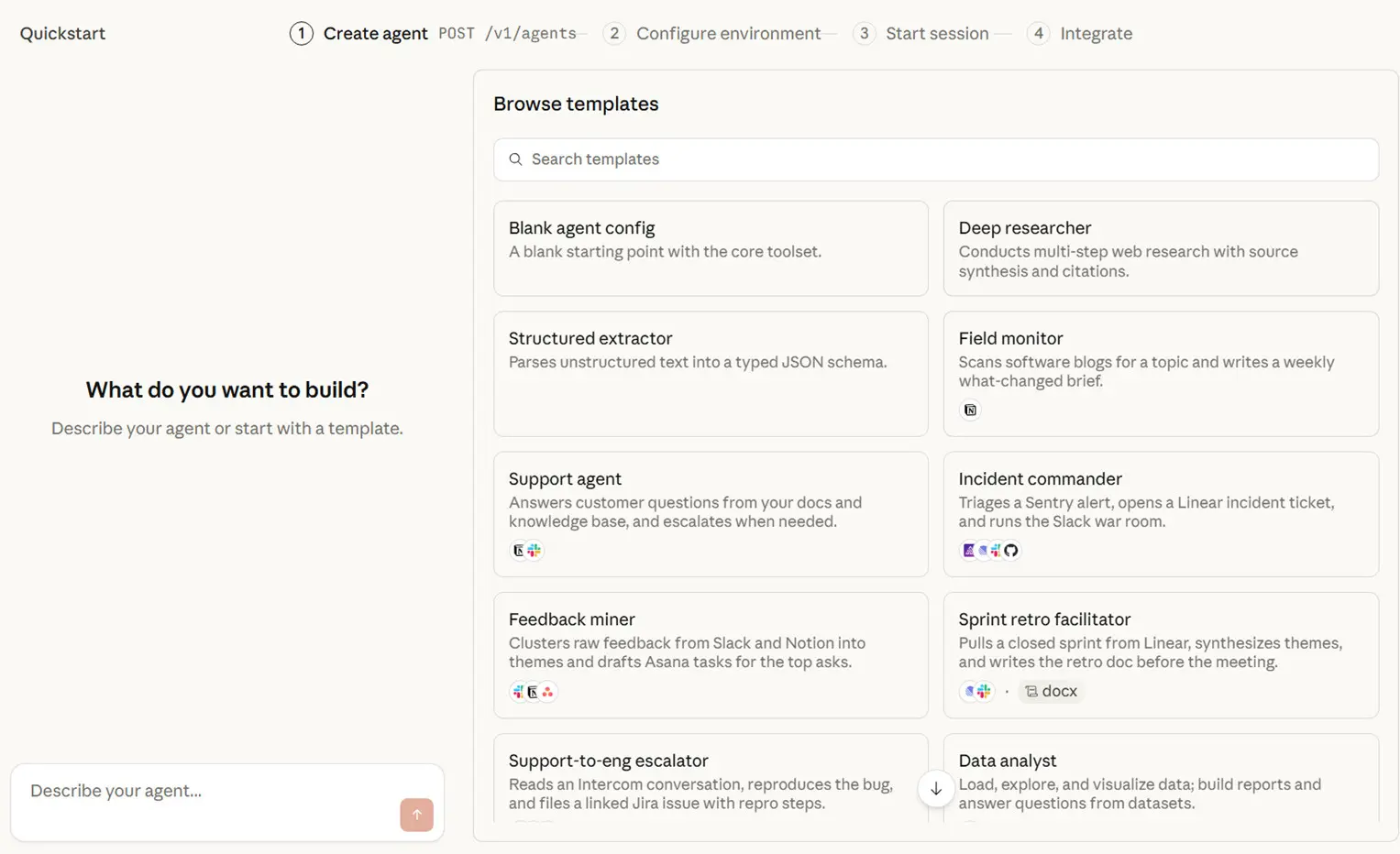This screenshot has height=854, width=1400.
Task: Click the docx tag on Sprint retro facilitator
Action: (x=1051, y=691)
